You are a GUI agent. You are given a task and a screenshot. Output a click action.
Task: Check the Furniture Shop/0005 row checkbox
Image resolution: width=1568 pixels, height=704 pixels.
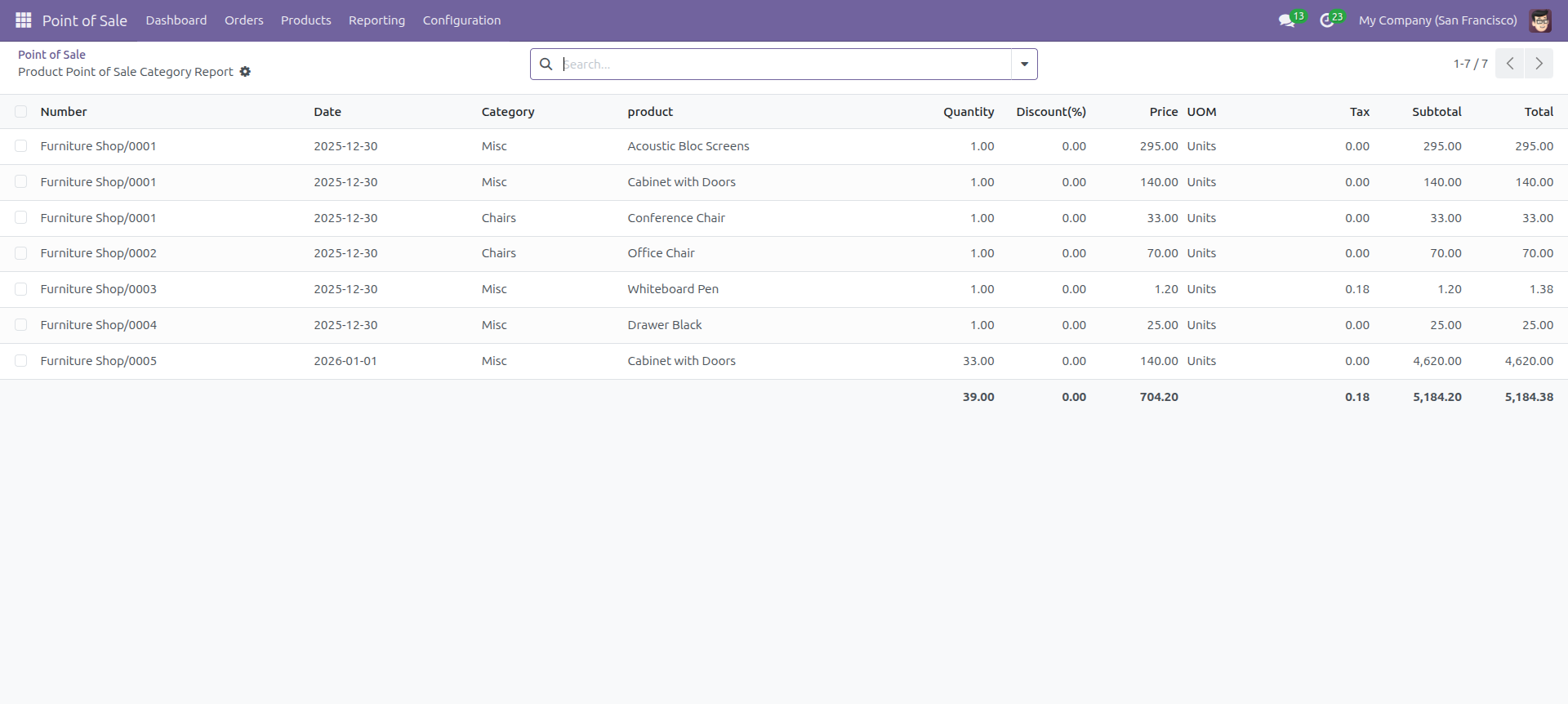coord(21,361)
